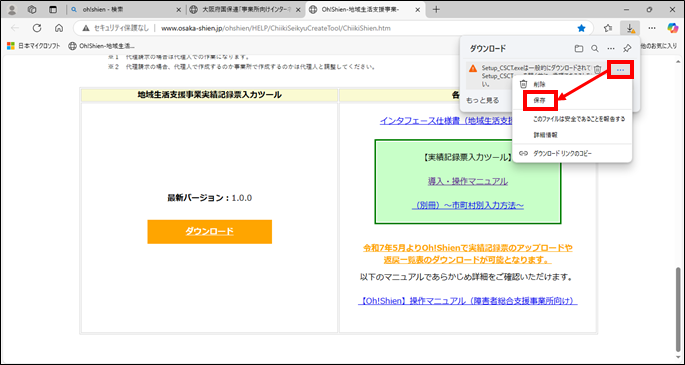Screen dimensions: 685x365
Task: Close the Oh!Shien-地域生活支援事業 tab
Action: (418, 10)
